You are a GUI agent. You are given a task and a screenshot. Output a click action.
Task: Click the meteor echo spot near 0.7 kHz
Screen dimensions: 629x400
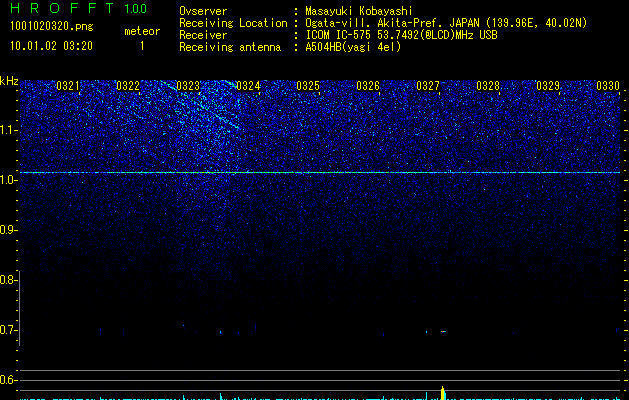[443, 331]
